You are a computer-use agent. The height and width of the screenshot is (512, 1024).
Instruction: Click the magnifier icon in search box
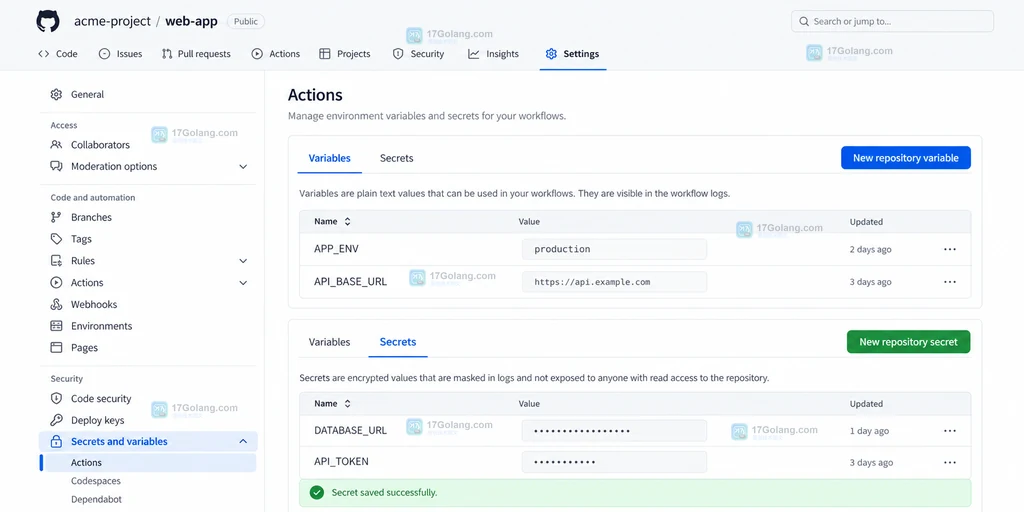(x=803, y=22)
